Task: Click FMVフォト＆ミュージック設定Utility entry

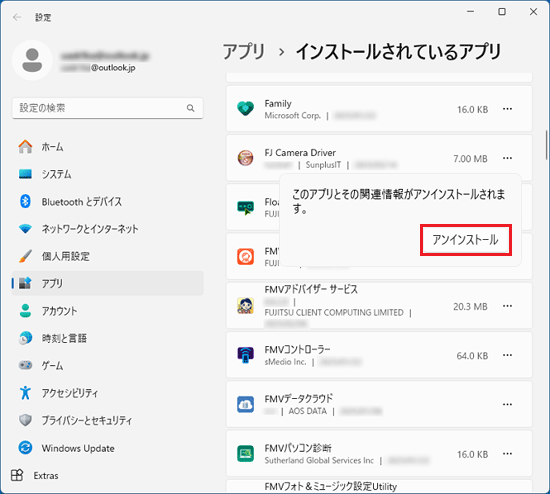Action: click(379, 486)
